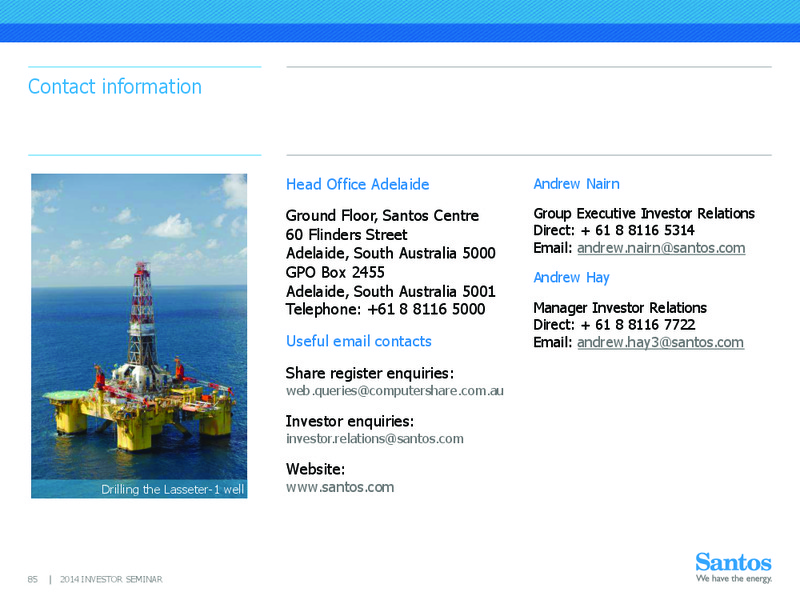This screenshot has width=800, height=600.
Task: Select the 'Andrew Hay' name heading
Action: click(571, 278)
